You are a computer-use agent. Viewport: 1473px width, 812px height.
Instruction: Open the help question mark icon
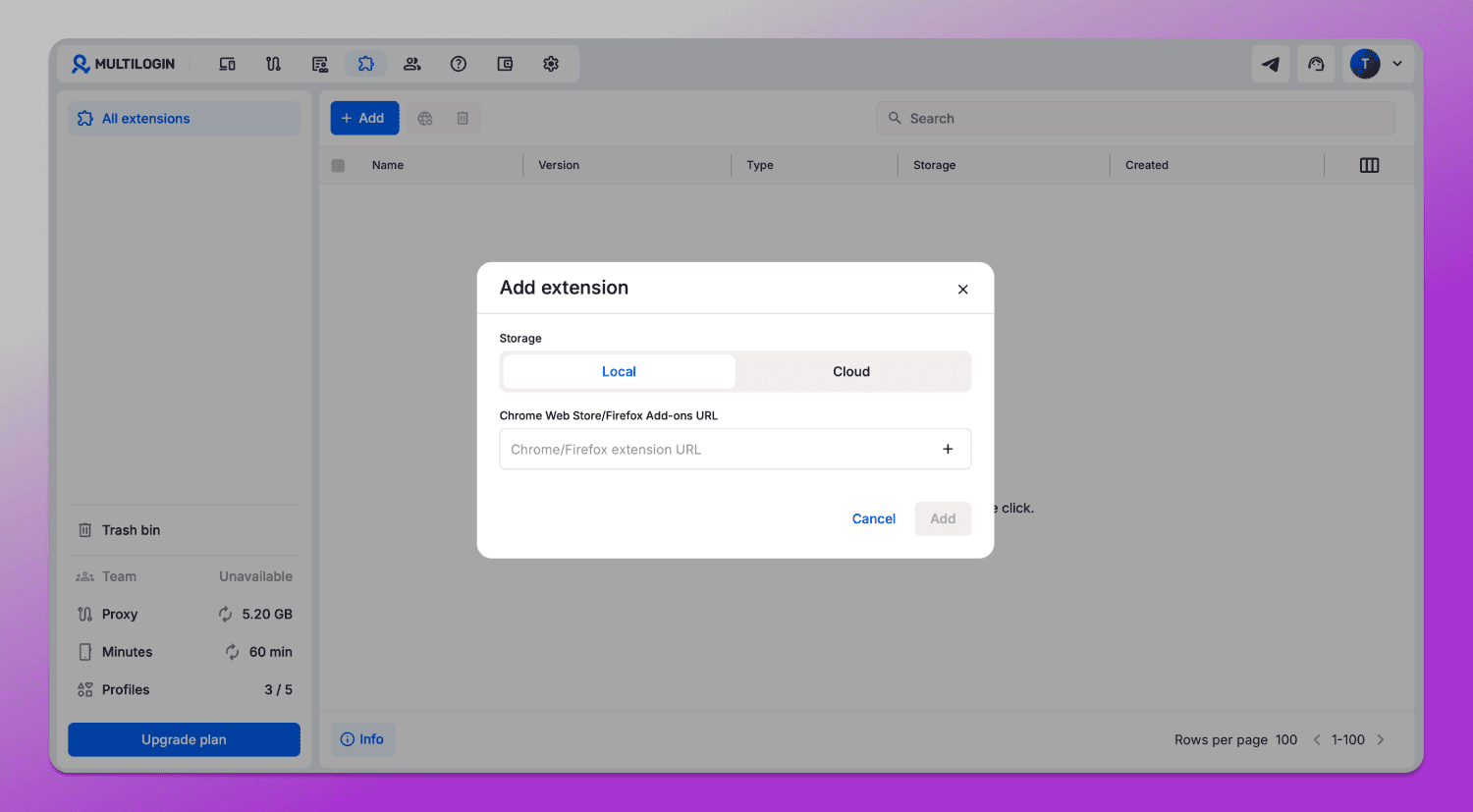(x=459, y=64)
